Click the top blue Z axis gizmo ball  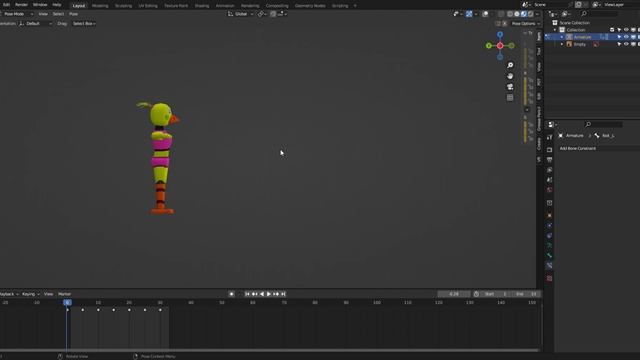(500, 35)
